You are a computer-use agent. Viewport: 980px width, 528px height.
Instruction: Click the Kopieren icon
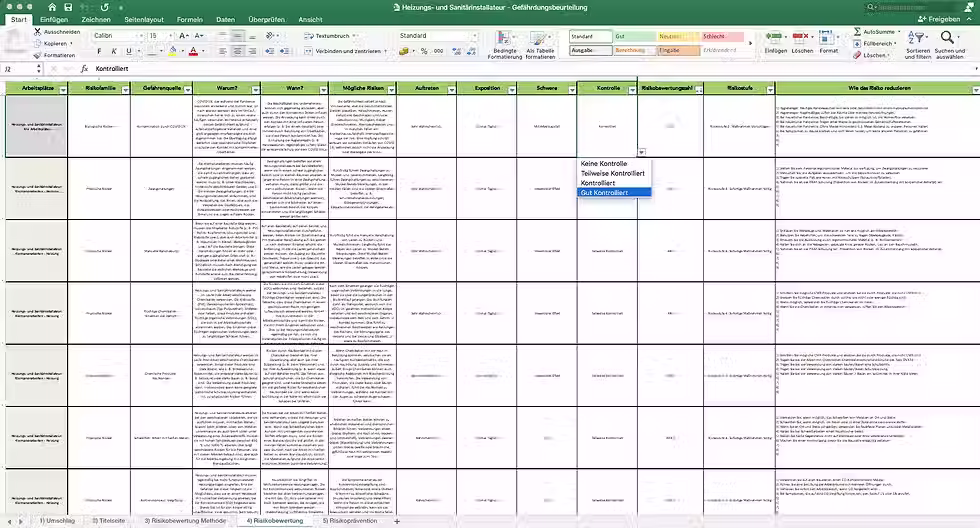click(38, 43)
